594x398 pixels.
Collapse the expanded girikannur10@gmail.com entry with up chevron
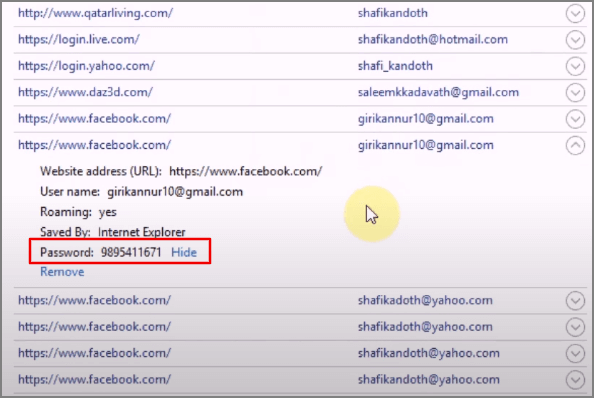(x=575, y=145)
